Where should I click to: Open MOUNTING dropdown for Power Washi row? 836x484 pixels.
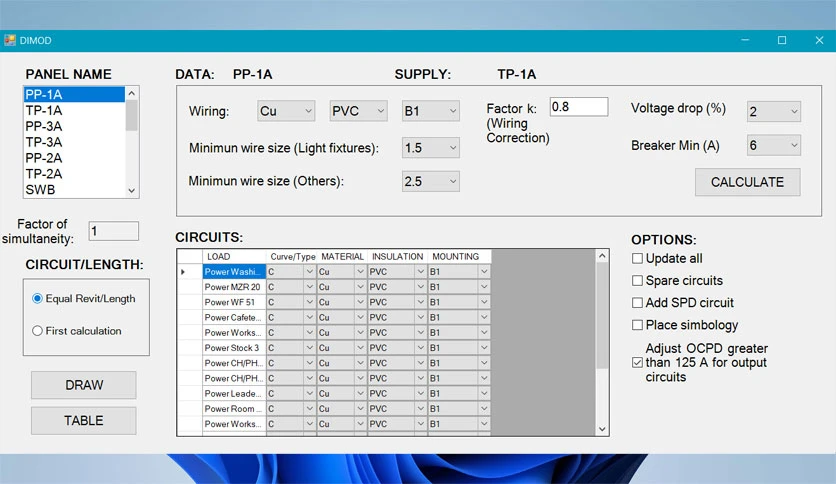click(x=484, y=271)
